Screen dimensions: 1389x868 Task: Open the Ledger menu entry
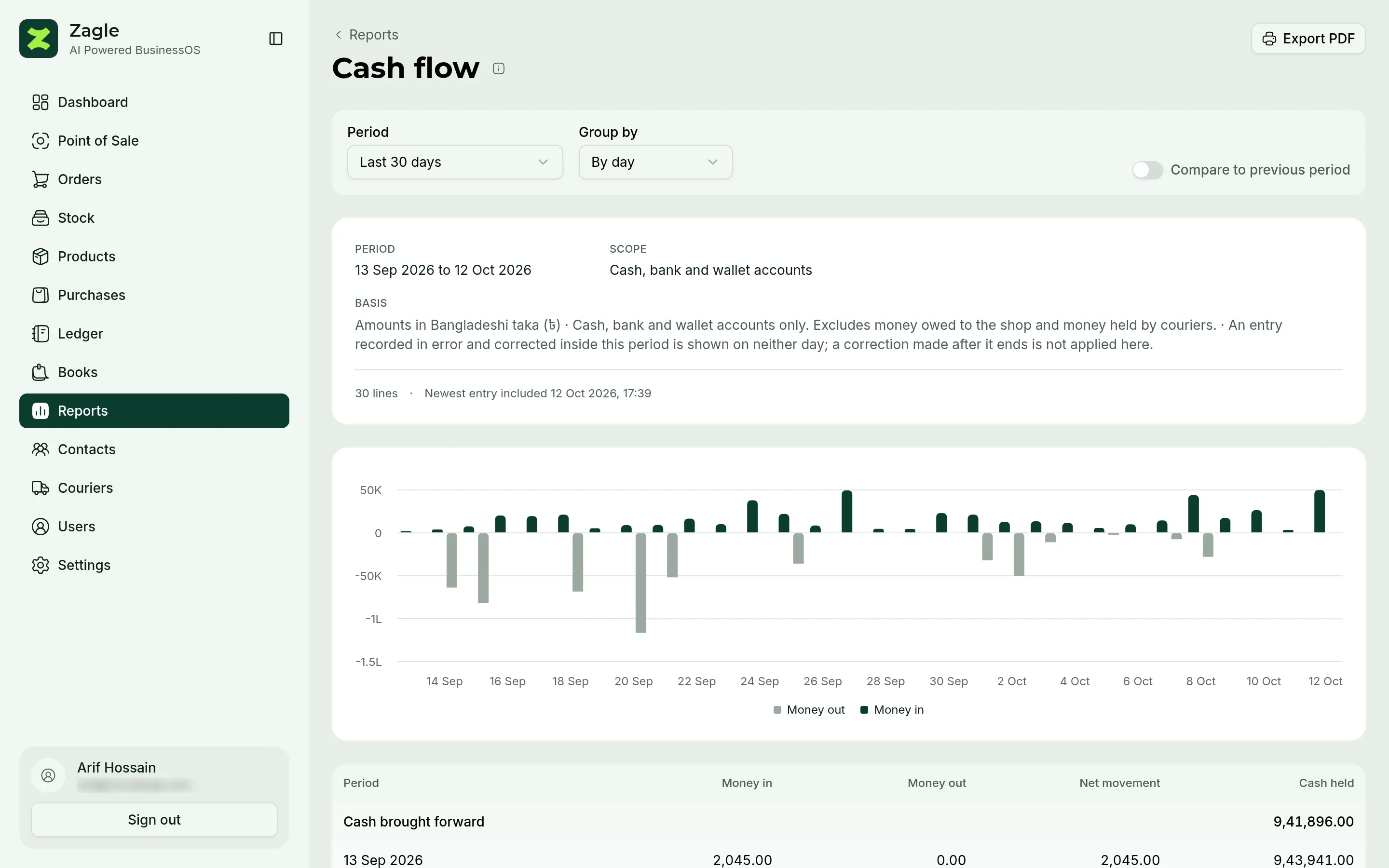154,334
